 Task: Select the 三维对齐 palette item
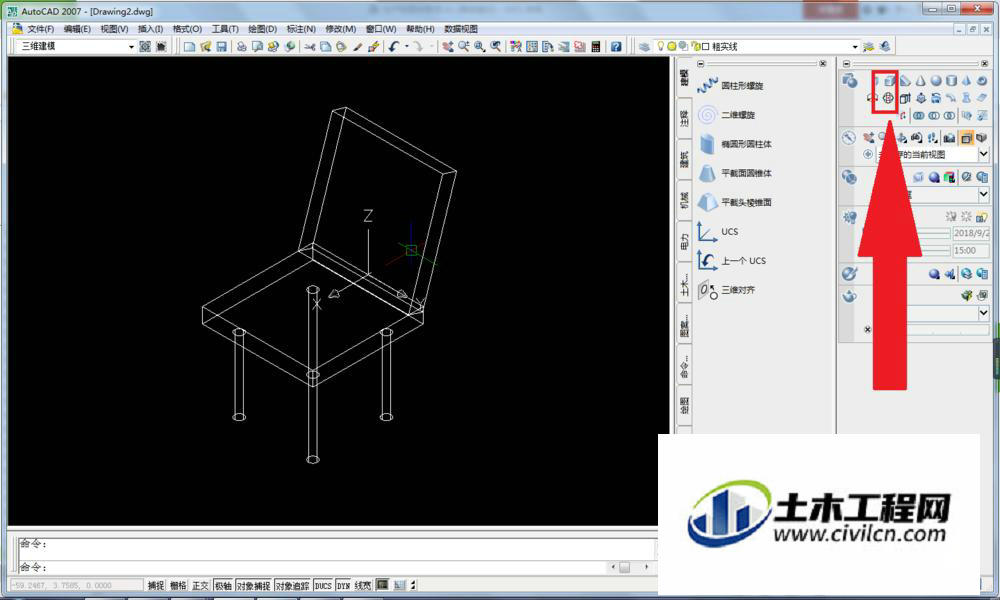[726, 290]
